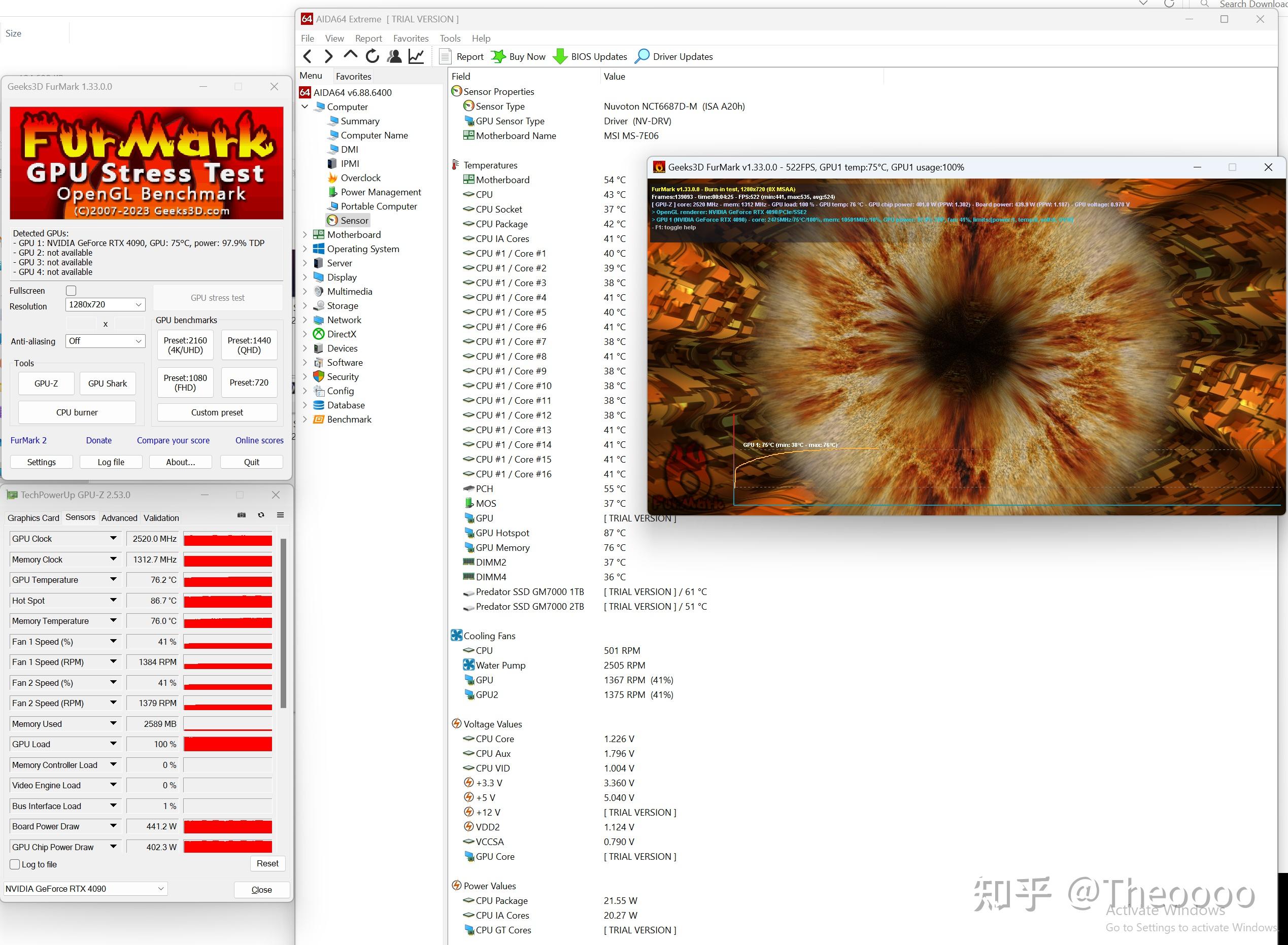Open Hot Spot sensor dropdown arrow
This screenshot has width=1288, height=945.
(x=113, y=600)
